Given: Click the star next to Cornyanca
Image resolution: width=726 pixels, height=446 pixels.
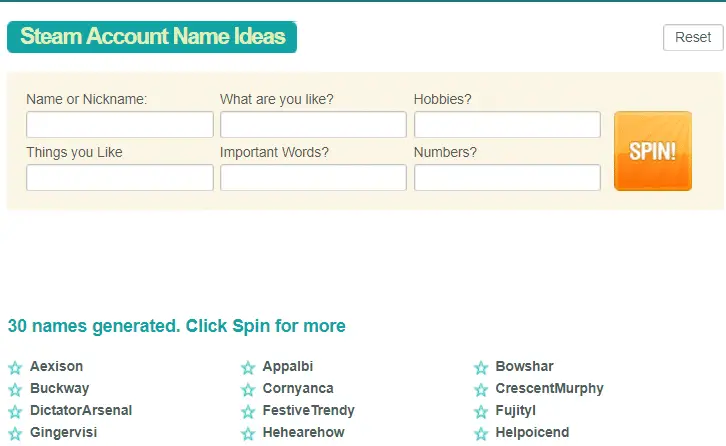Looking at the screenshot, I should pos(248,389).
